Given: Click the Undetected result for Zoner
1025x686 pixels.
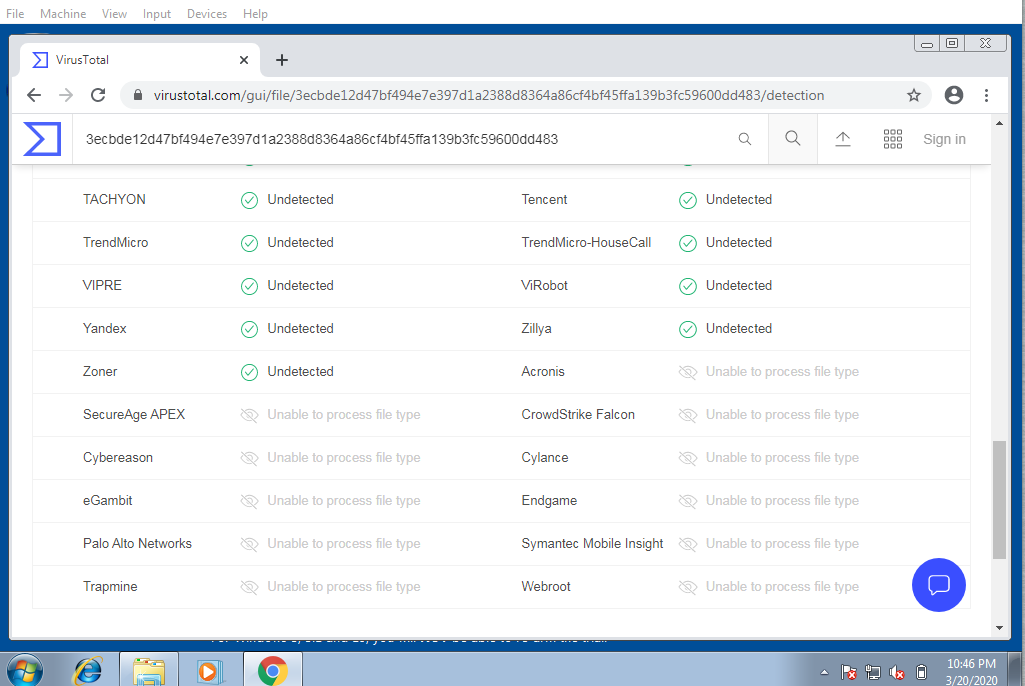Looking at the screenshot, I should (300, 371).
